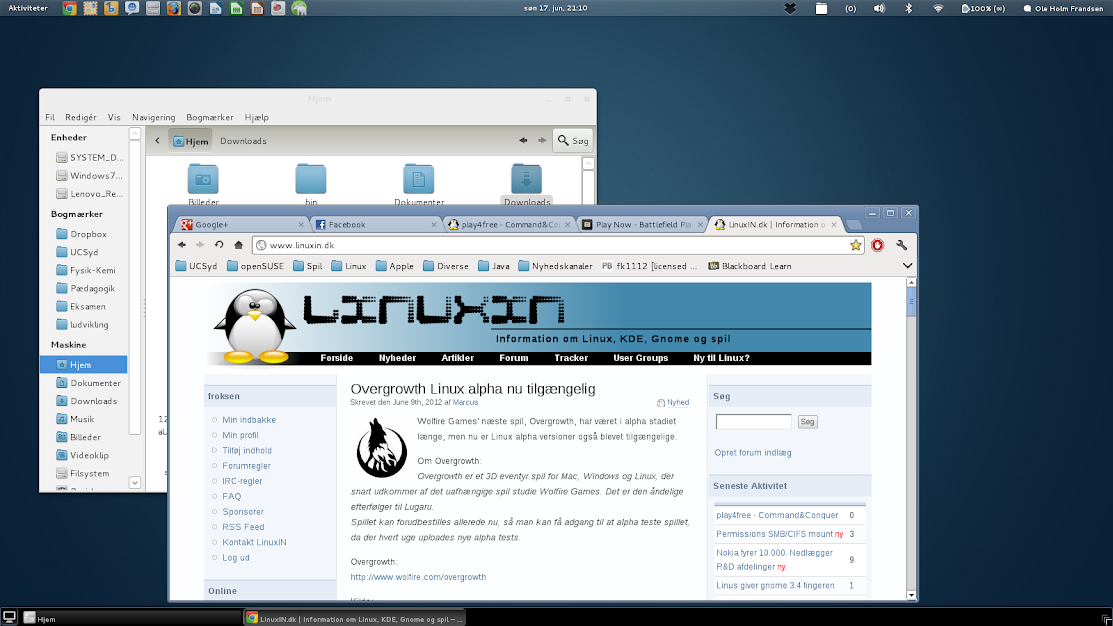Viewport: 1113px width, 626px height.
Task: Open Aktiviteter overview
Action: click(x=28, y=9)
